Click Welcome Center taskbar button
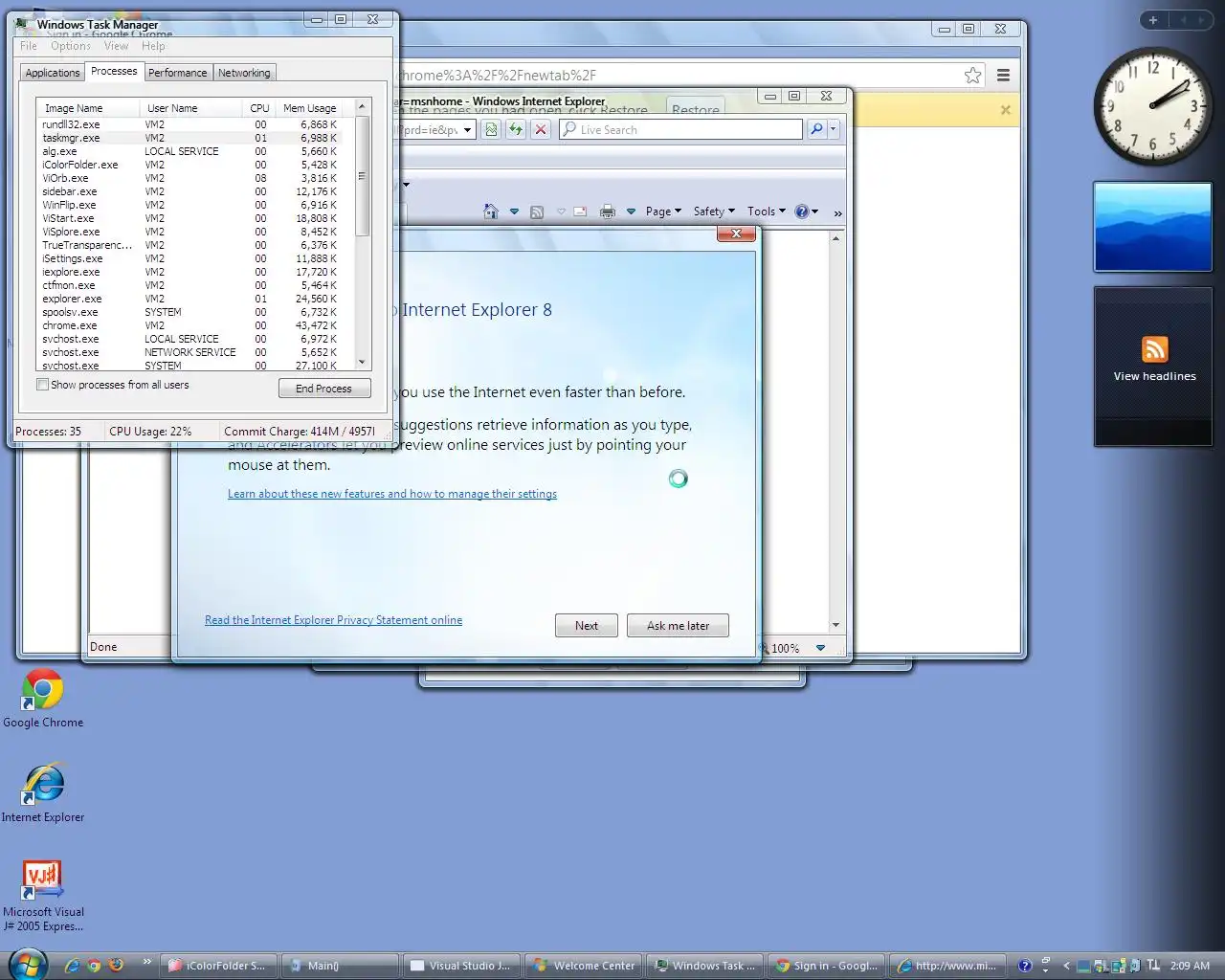 (x=585, y=966)
